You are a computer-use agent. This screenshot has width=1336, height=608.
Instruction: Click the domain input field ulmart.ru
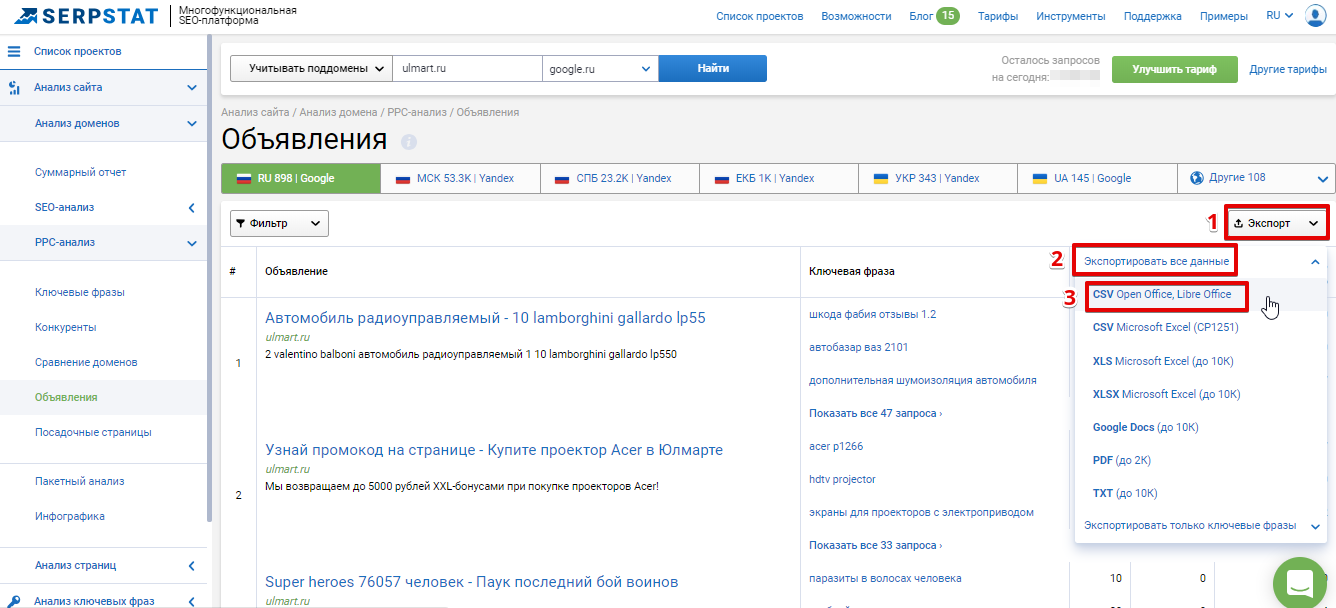tap(467, 69)
